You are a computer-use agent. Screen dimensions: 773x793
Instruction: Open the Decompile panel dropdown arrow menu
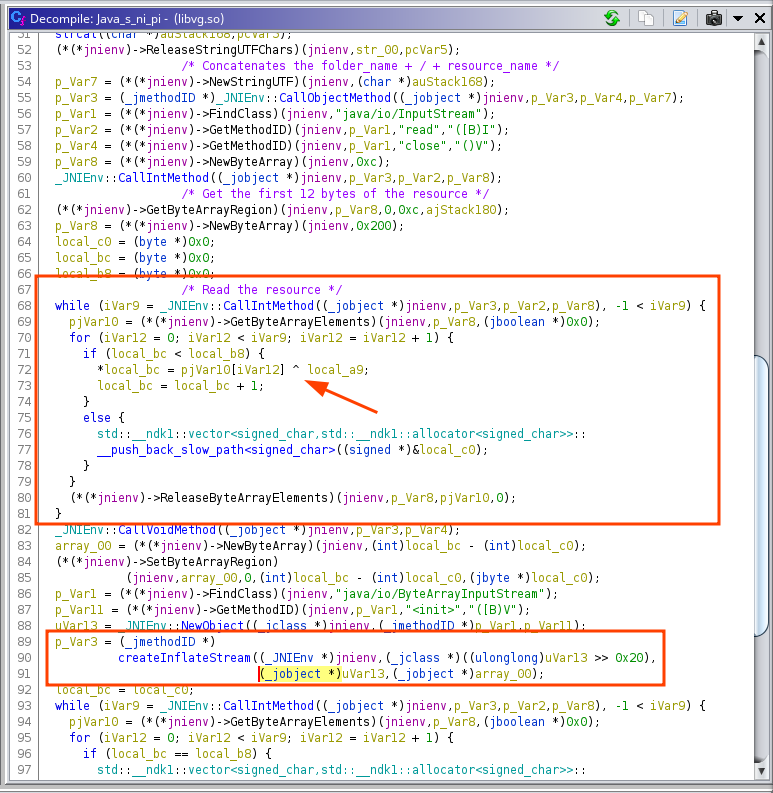738,19
